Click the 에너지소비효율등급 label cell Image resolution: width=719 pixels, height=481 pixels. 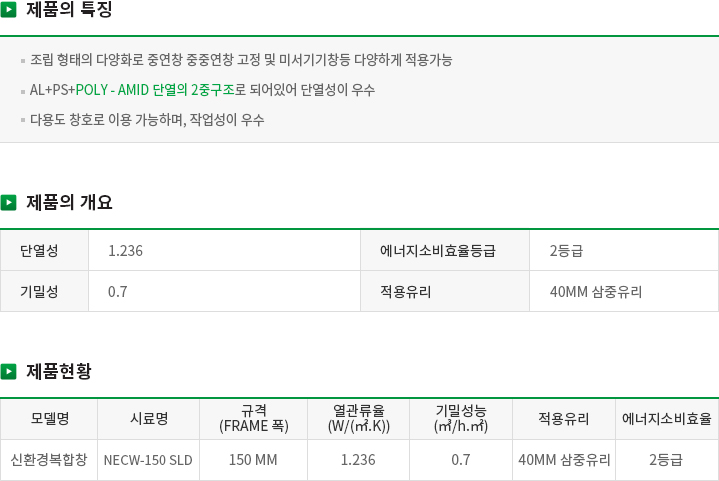point(445,250)
